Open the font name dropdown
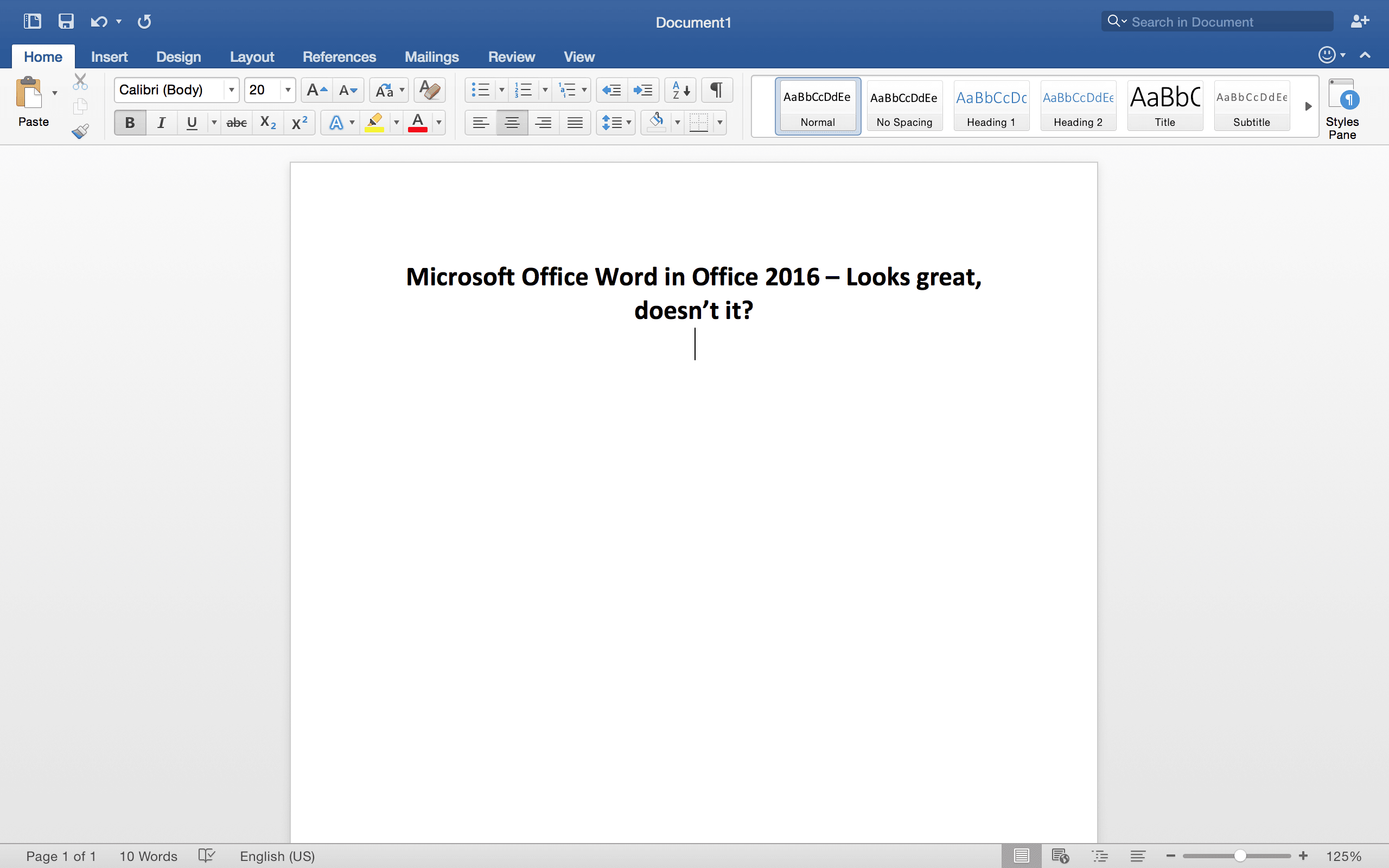 pyautogui.click(x=231, y=90)
